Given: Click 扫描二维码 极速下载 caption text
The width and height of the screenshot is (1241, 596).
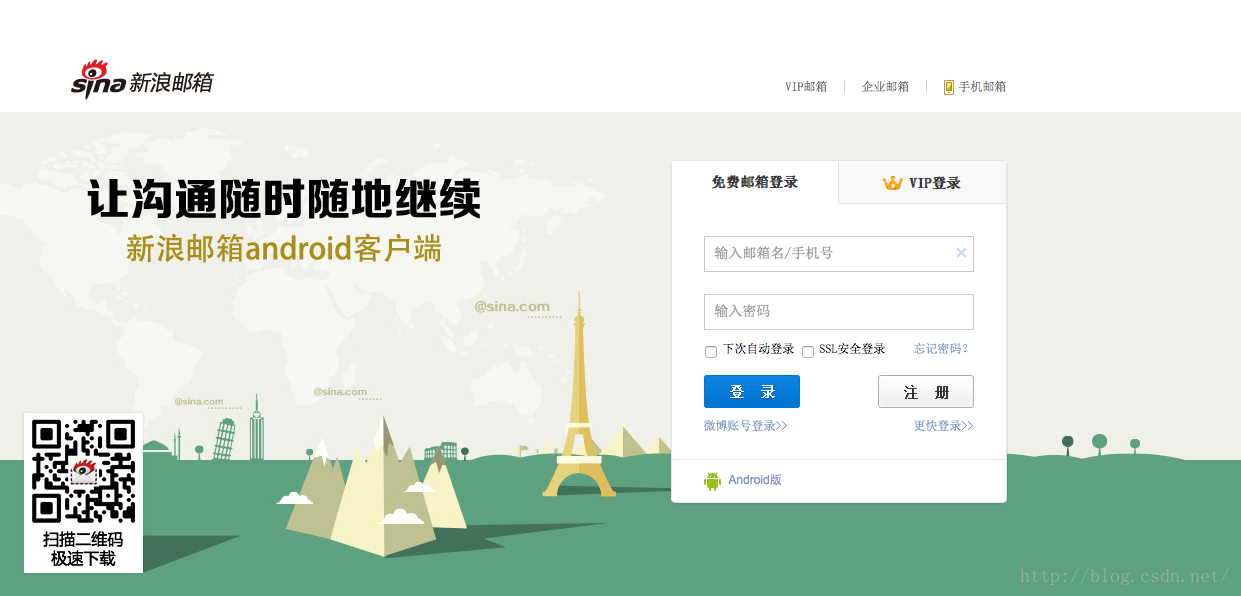Looking at the screenshot, I should [84, 549].
